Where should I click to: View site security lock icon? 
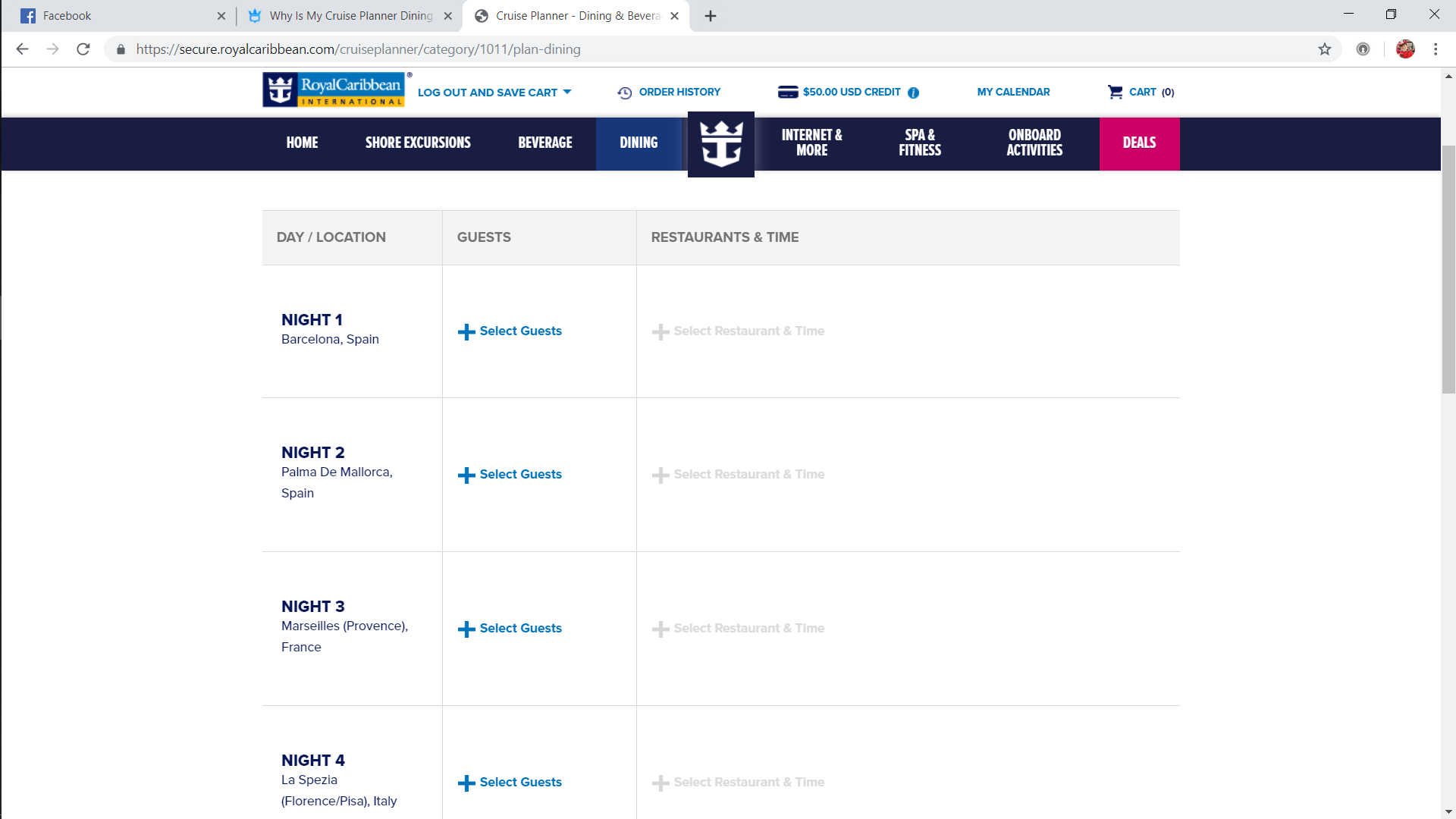point(121,49)
